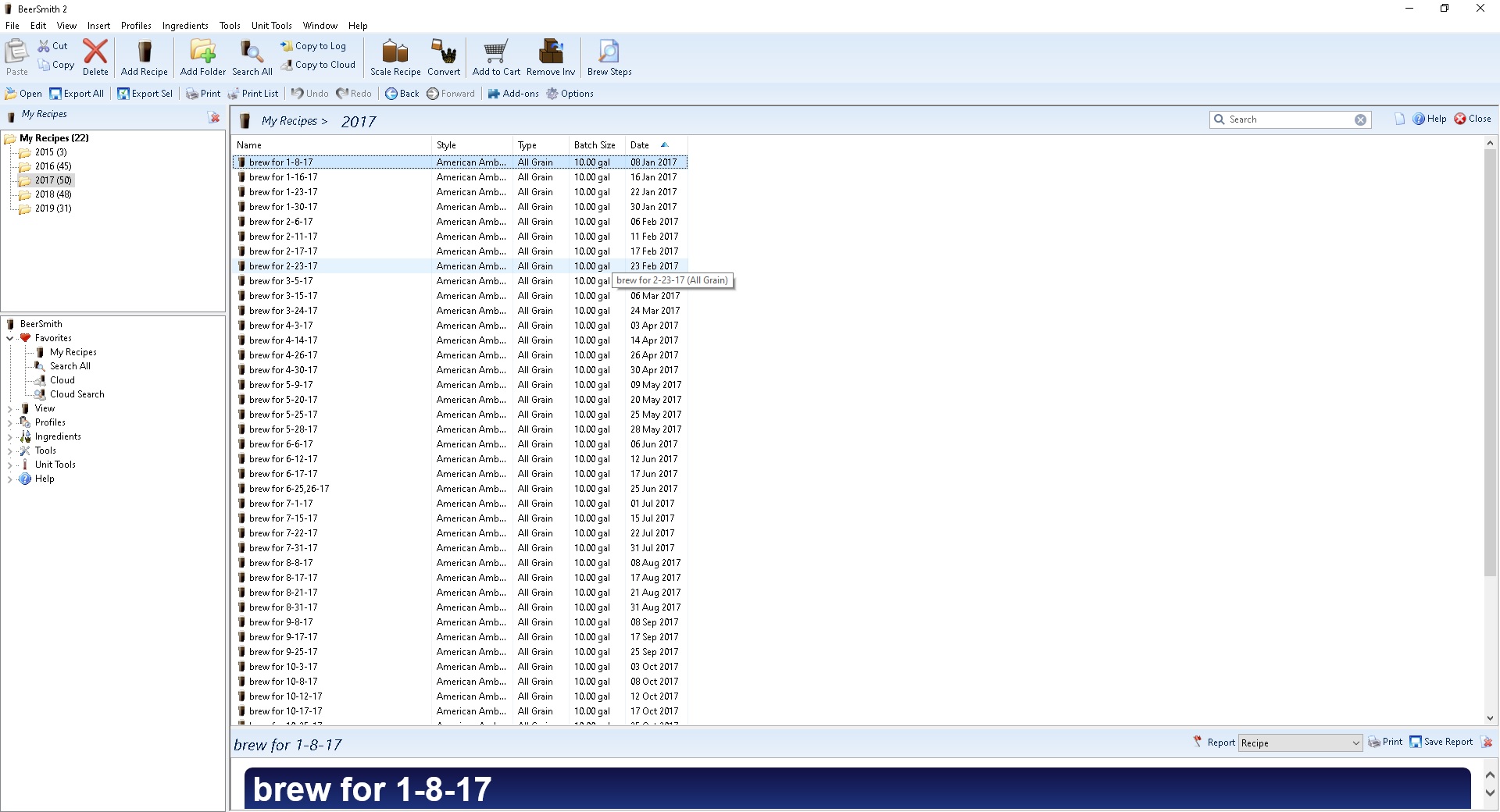This screenshot has height=812, width=1500.
Task: Click Print in the secondary toolbar
Action: pos(203,94)
